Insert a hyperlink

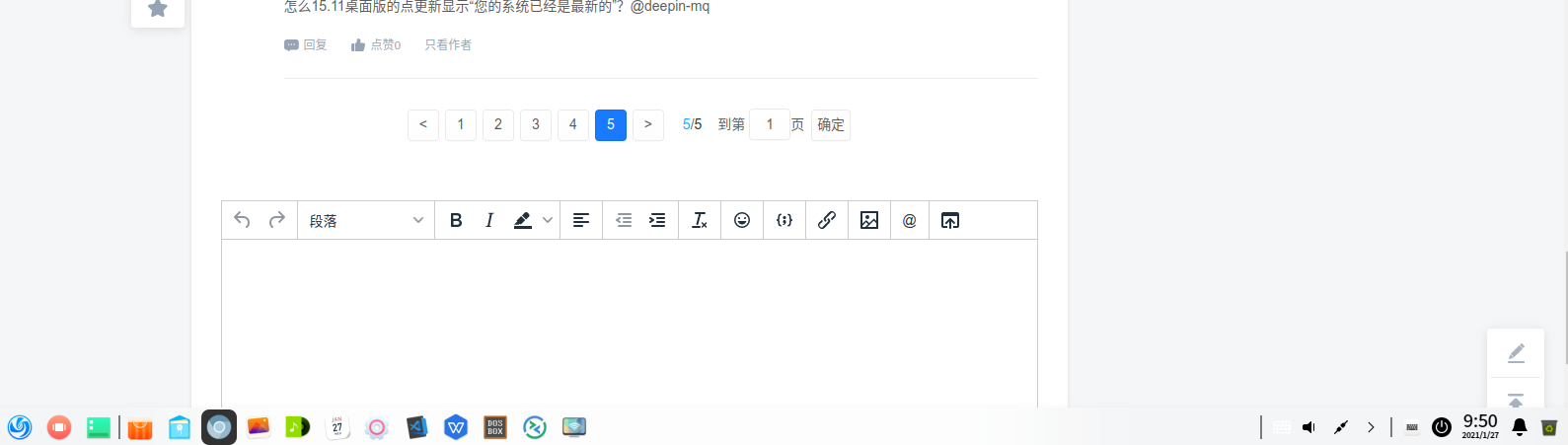(827, 220)
